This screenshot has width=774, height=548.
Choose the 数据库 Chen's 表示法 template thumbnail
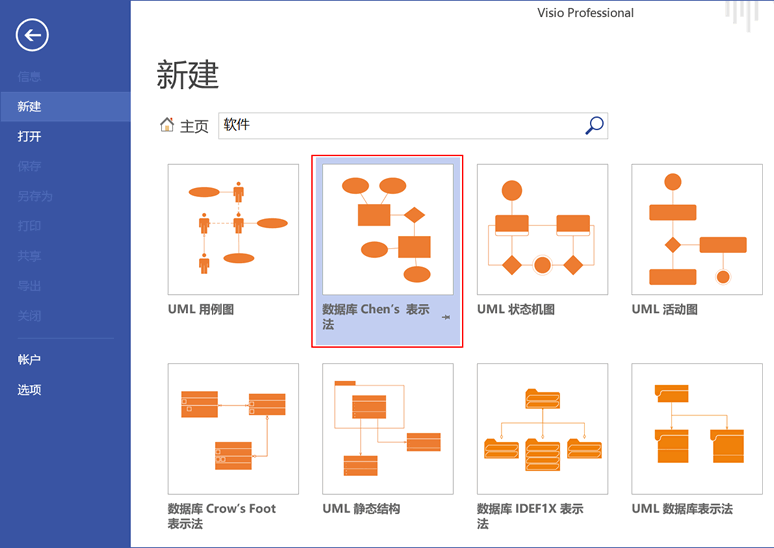[387, 229]
